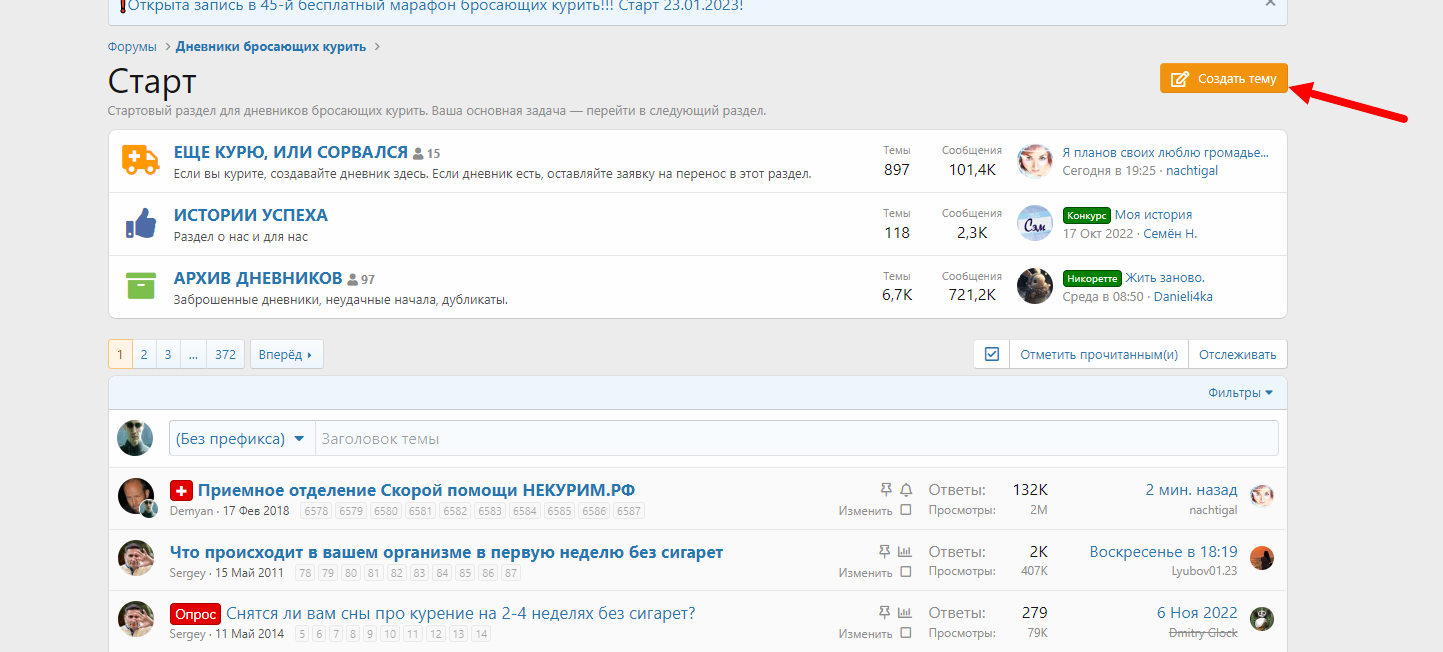Open the Воскресенье в 18:19 last post link
Viewport: 1443px width, 652px height.
click(1164, 552)
